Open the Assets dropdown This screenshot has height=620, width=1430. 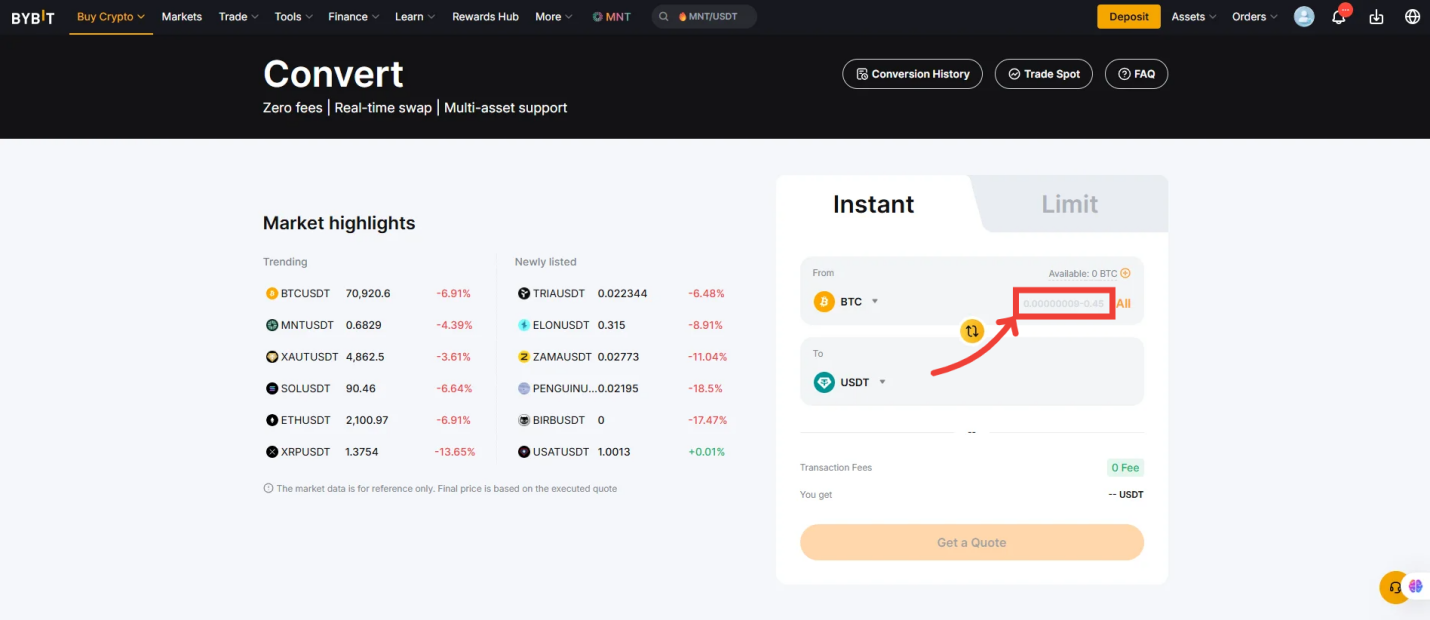[x=1194, y=17]
